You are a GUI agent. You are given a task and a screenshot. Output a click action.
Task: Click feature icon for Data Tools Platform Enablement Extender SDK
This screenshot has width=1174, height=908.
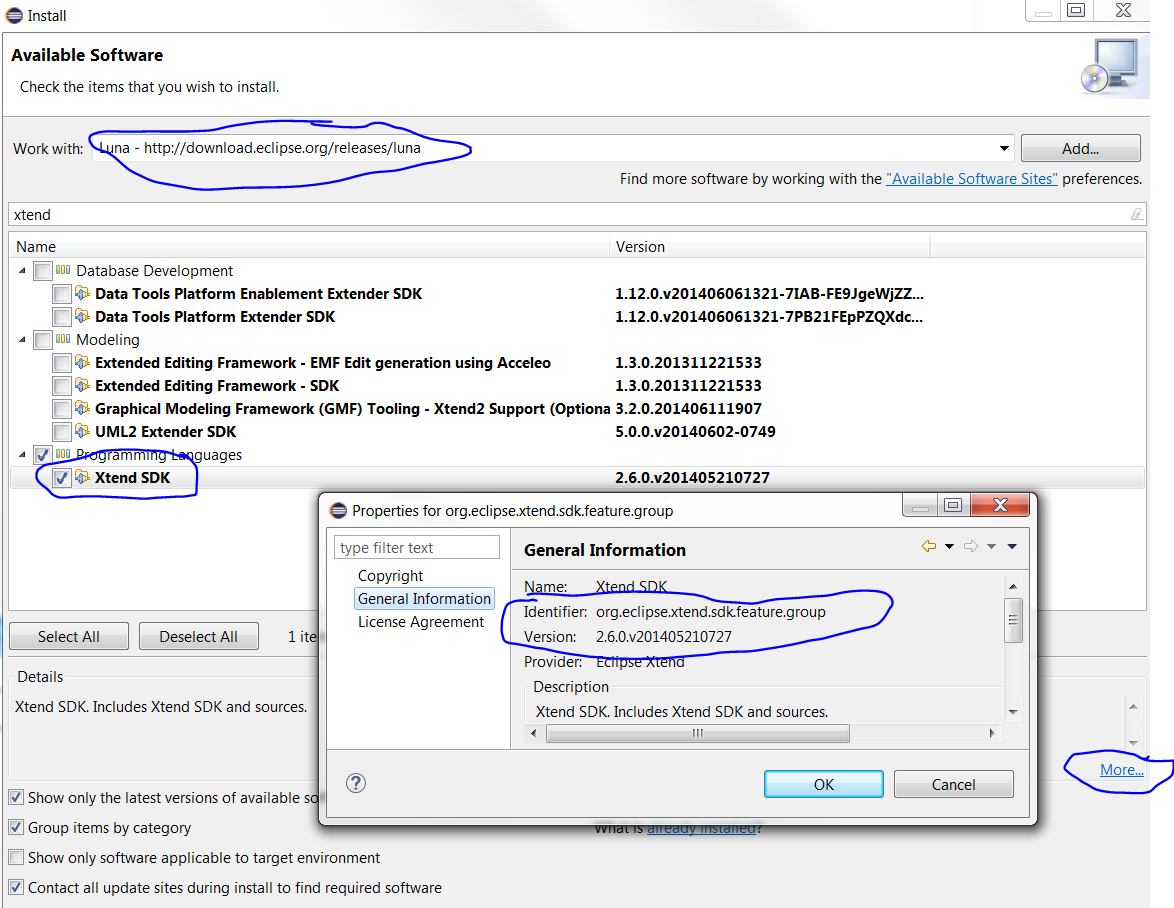pyautogui.click(x=82, y=293)
